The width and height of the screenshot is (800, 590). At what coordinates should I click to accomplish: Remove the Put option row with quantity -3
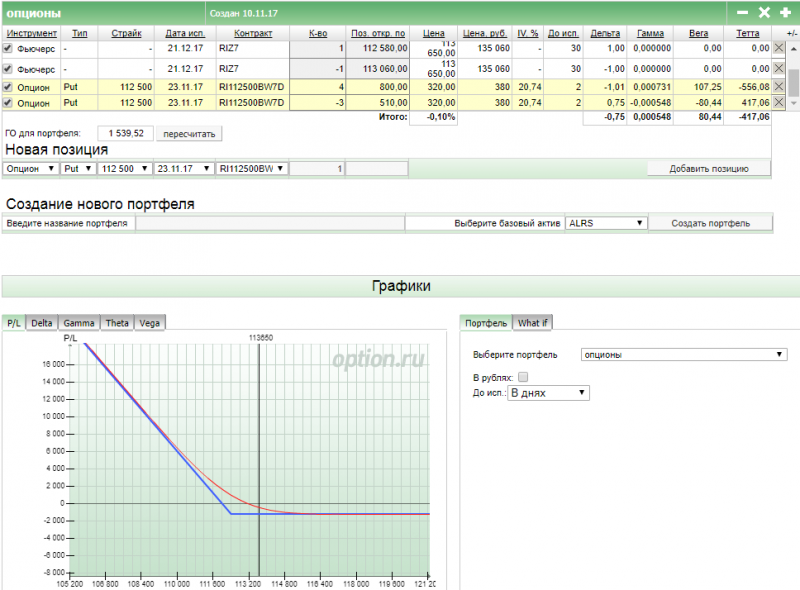coord(779,102)
